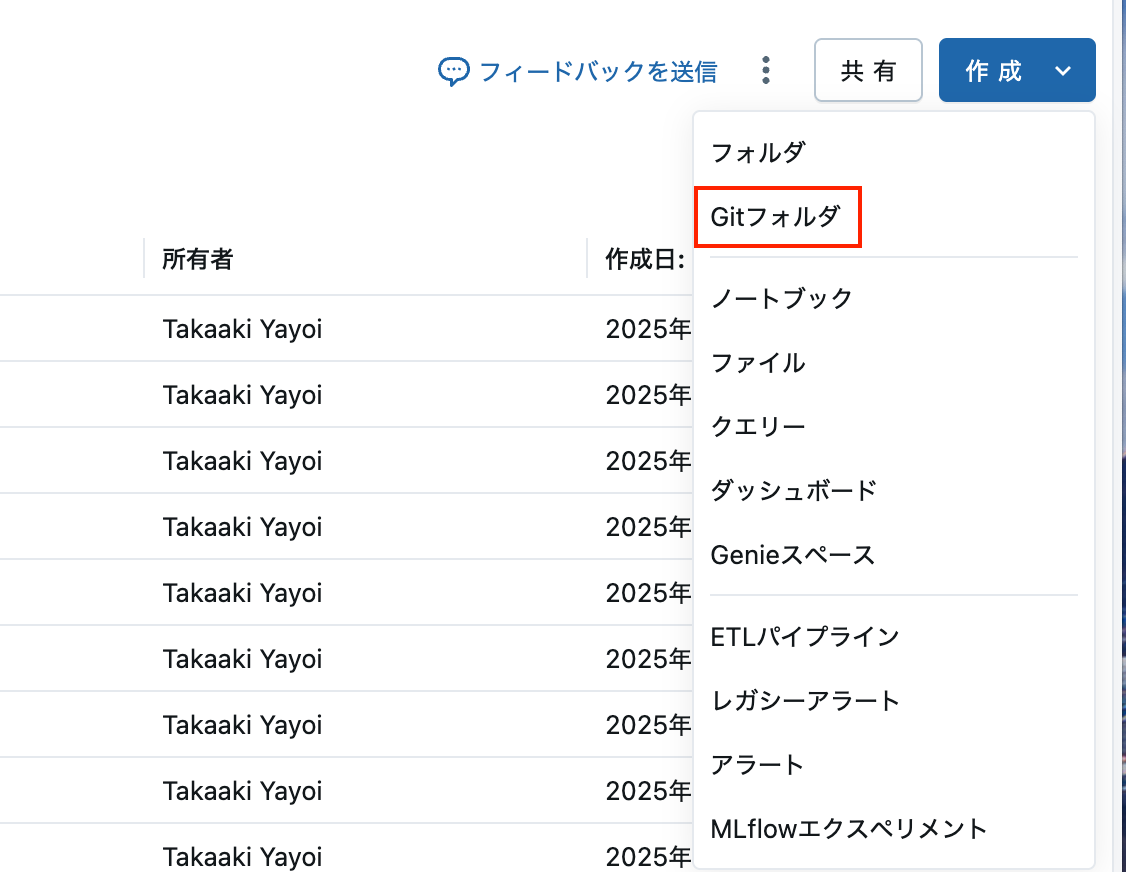Screen dimensions: 1126x872
Task: Click the chevron on the 作成 button
Action: [1062, 70]
